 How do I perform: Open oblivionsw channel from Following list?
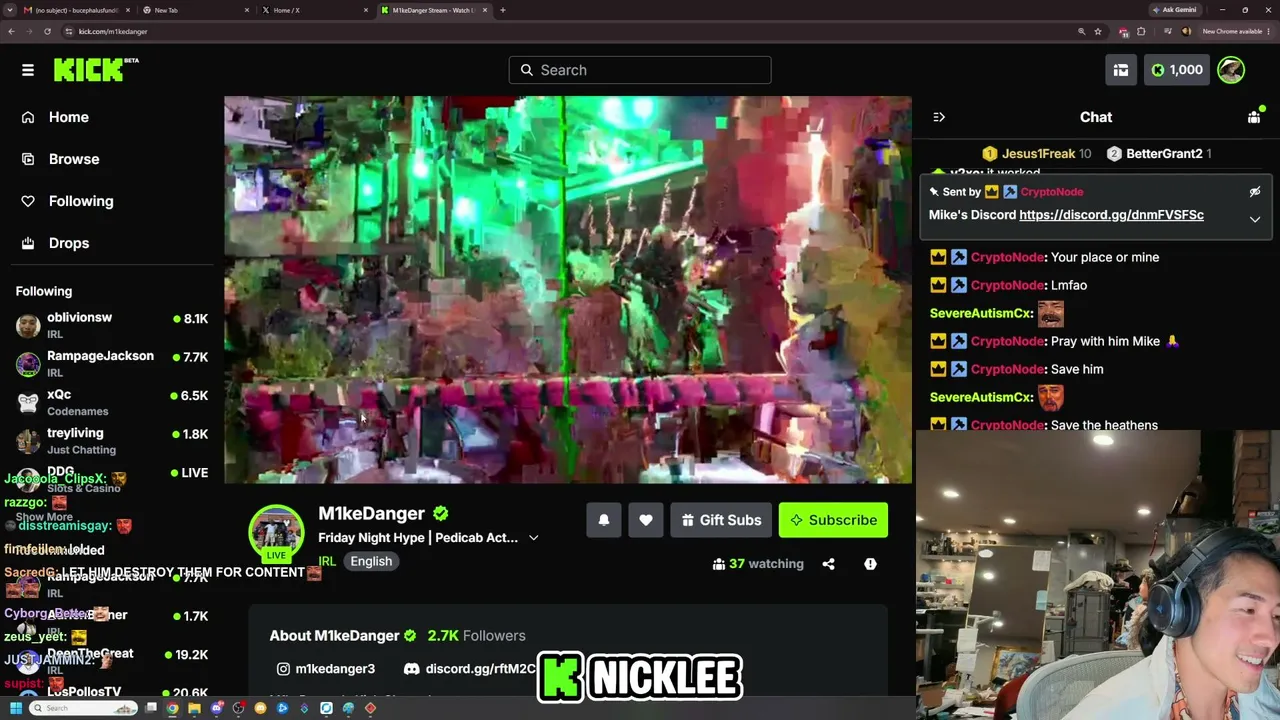tap(112, 325)
